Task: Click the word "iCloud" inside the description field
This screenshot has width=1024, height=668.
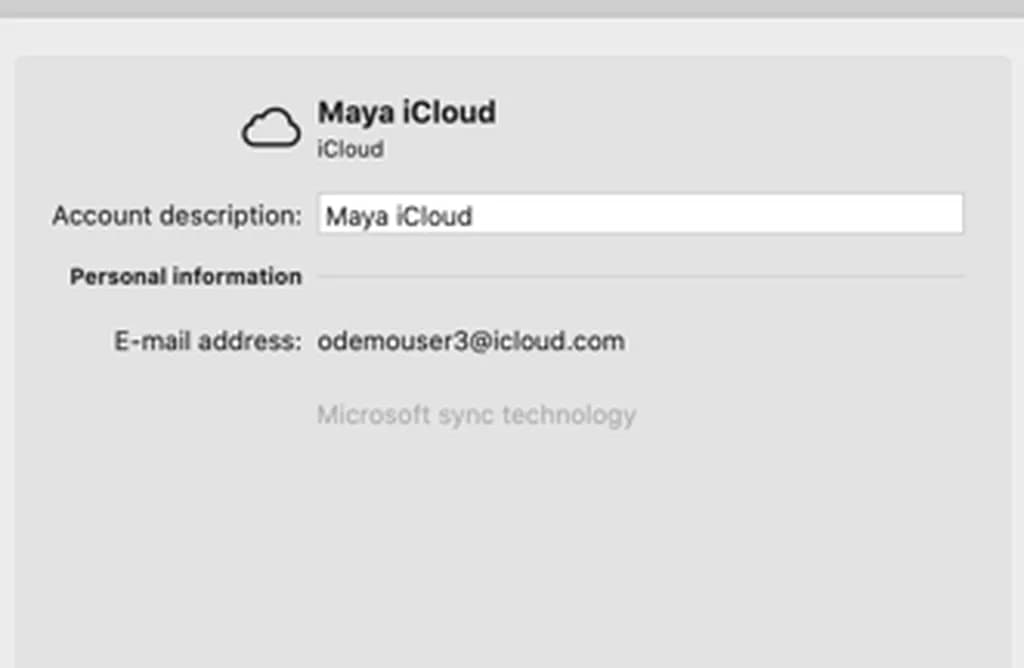Action: [x=434, y=216]
